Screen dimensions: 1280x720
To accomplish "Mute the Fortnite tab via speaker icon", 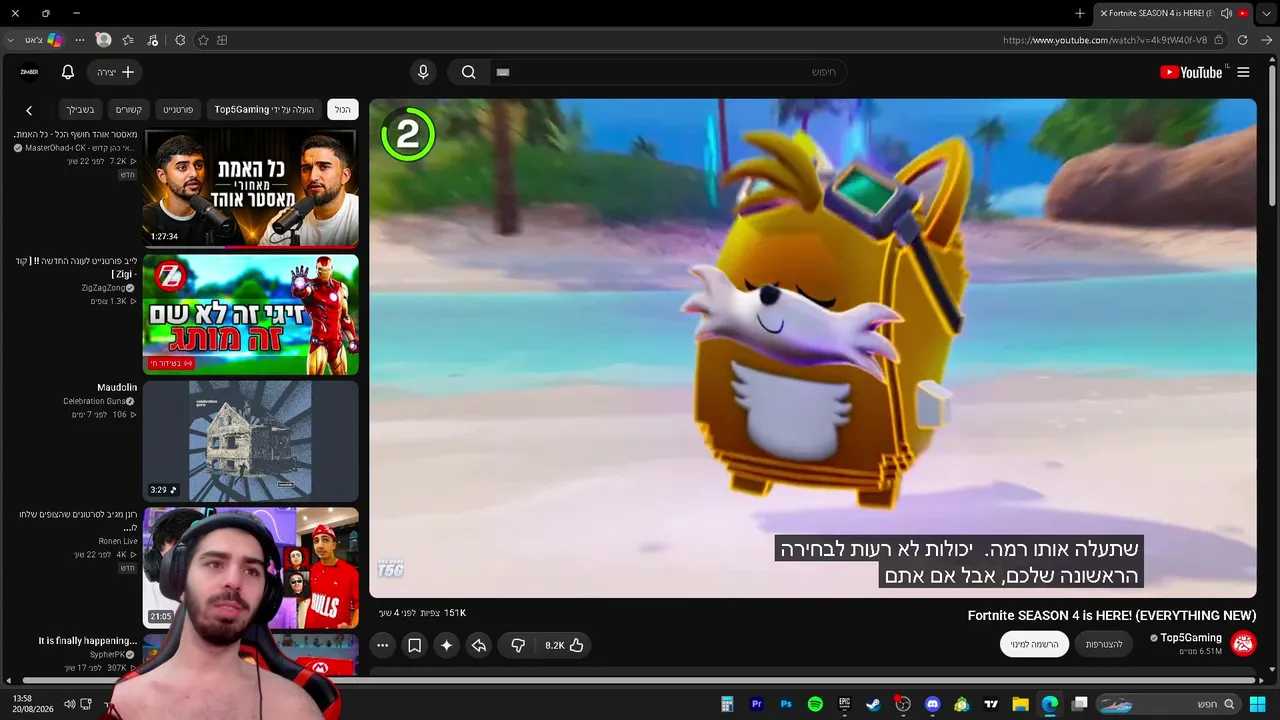I will [1227, 13].
